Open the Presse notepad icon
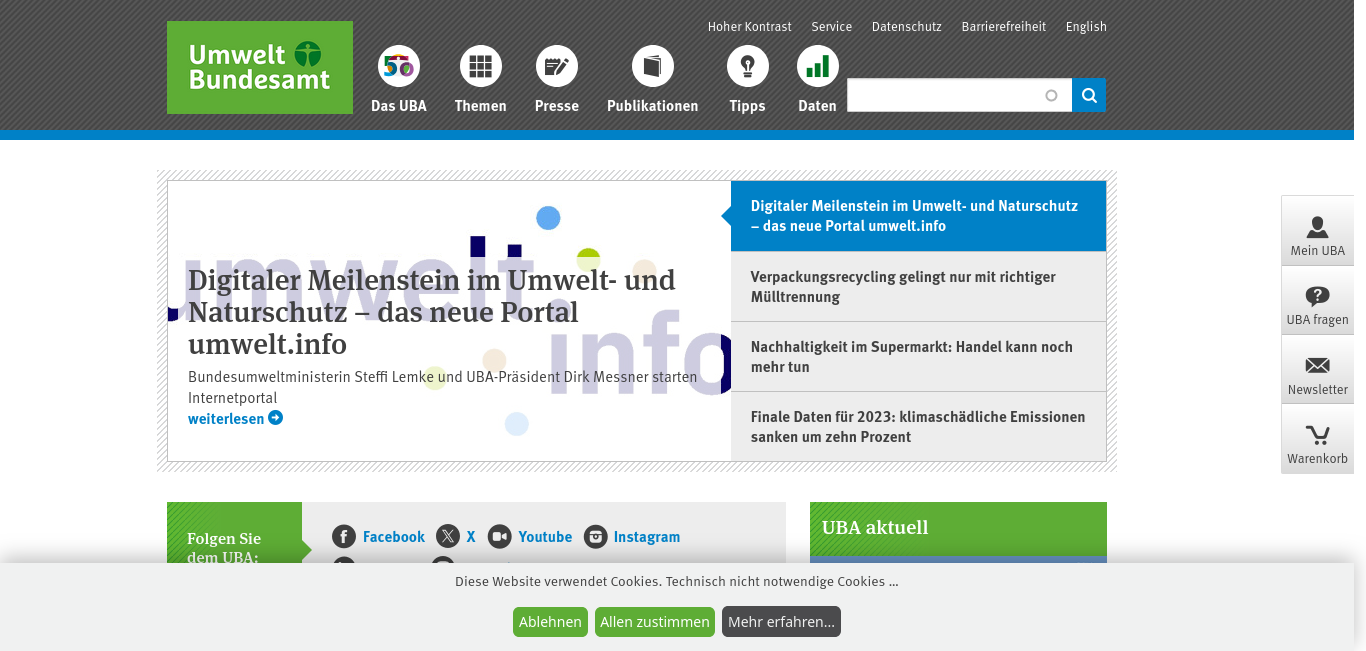This screenshot has height=651, width=1366. tap(557, 67)
